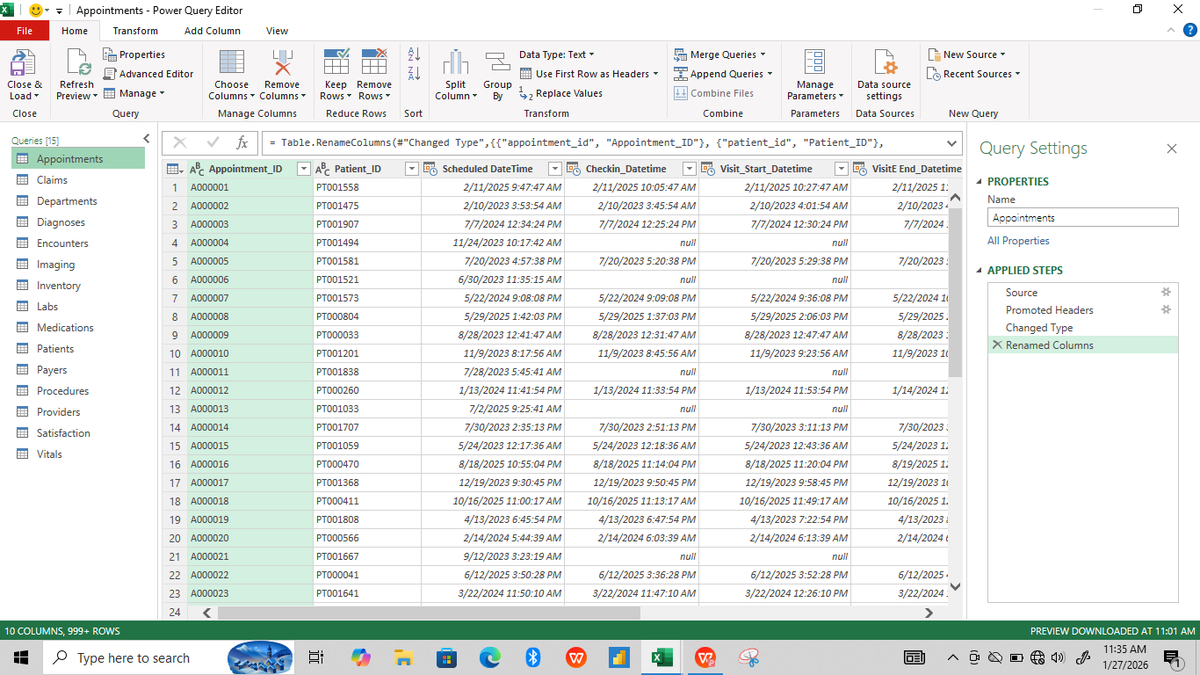The height and width of the screenshot is (675, 1200).
Task: Select the Home tab
Action: (x=75, y=31)
